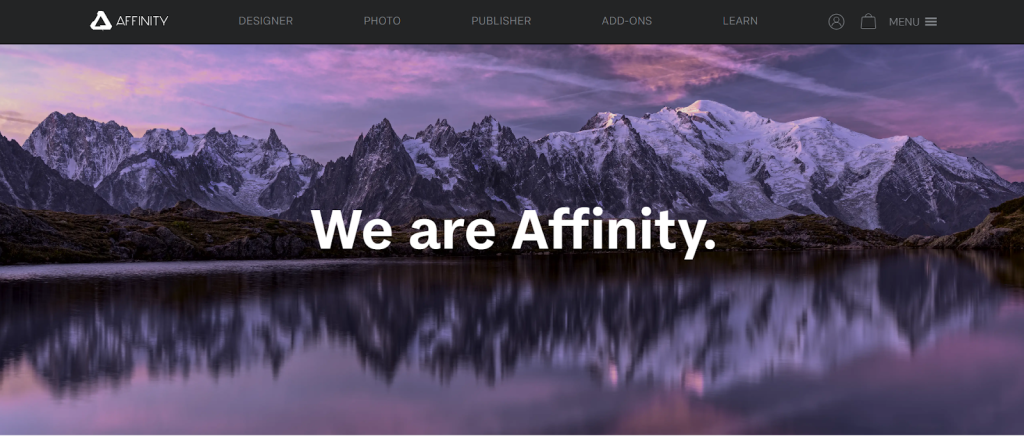Open the Add-ons navigation link

[x=626, y=21]
